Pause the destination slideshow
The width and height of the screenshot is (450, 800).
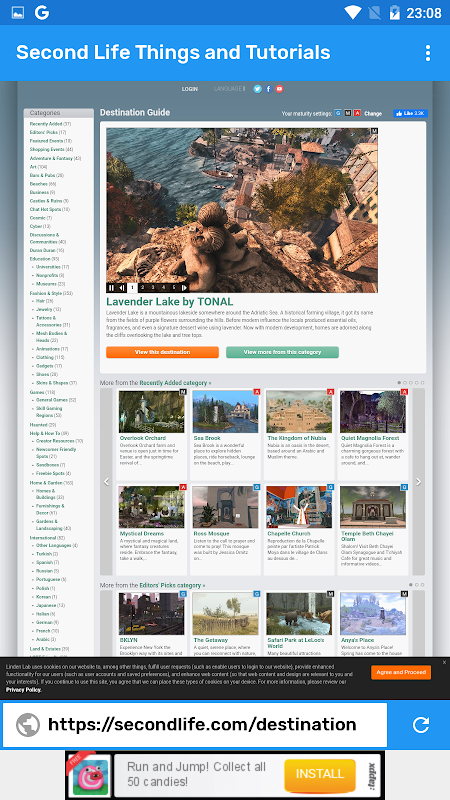(x=111, y=288)
